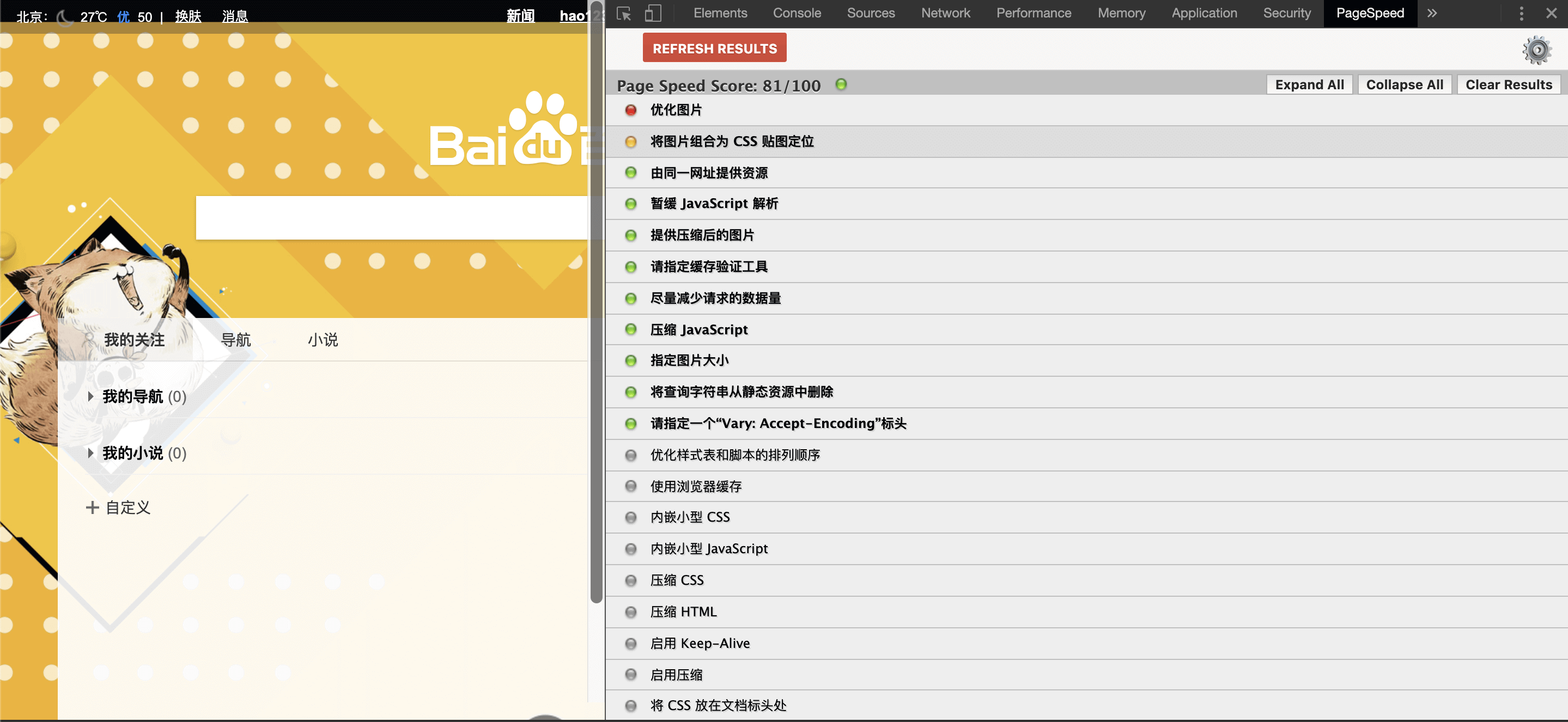Click the Beijing weather 27℃ info
The image size is (1568, 722).
[93, 16]
